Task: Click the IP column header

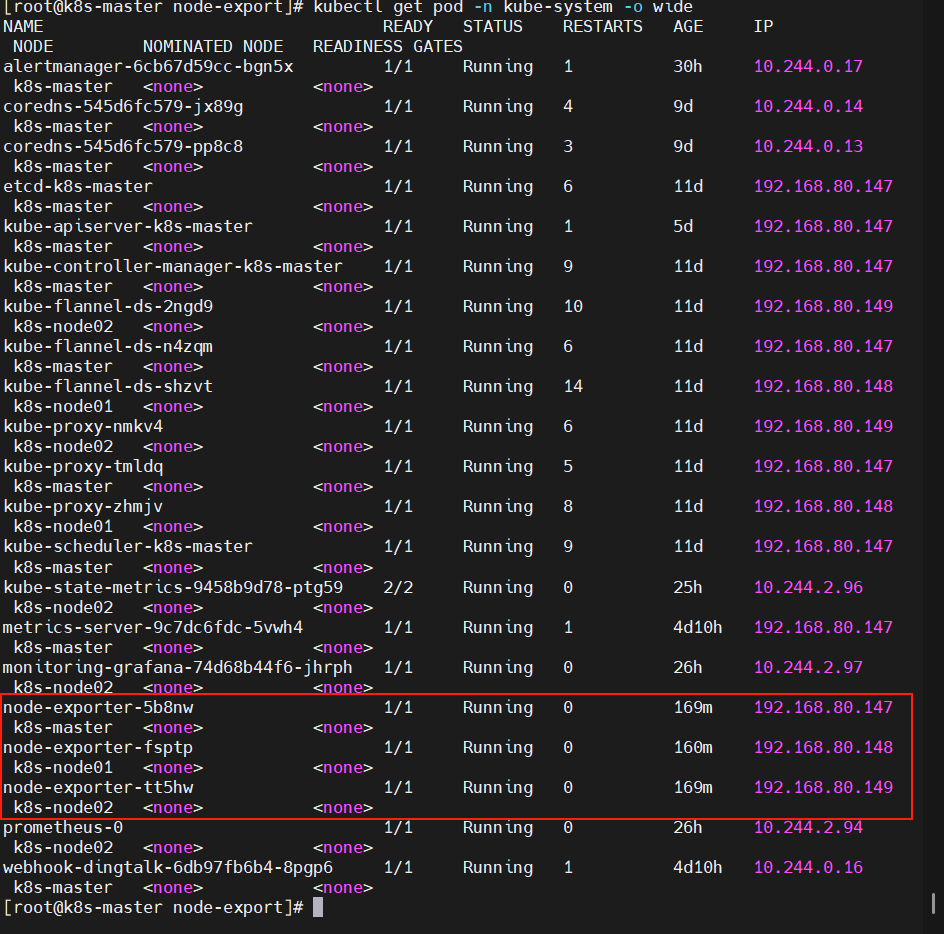Action: (763, 26)
